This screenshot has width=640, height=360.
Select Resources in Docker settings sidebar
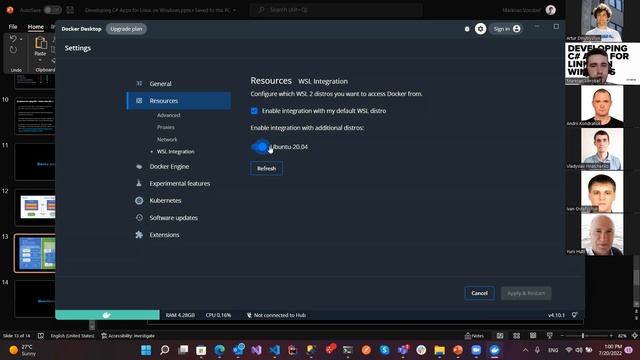coord(178,100)
